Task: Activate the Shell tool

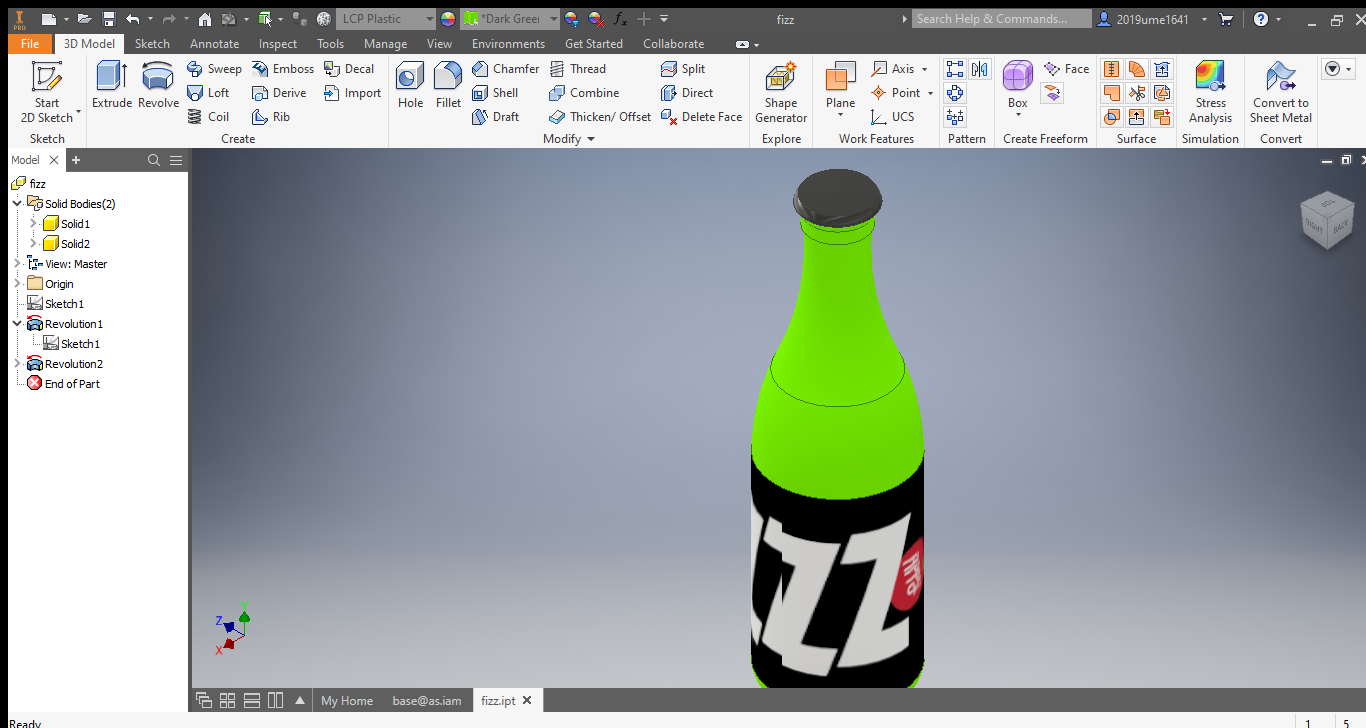Action: pos(495,93)
